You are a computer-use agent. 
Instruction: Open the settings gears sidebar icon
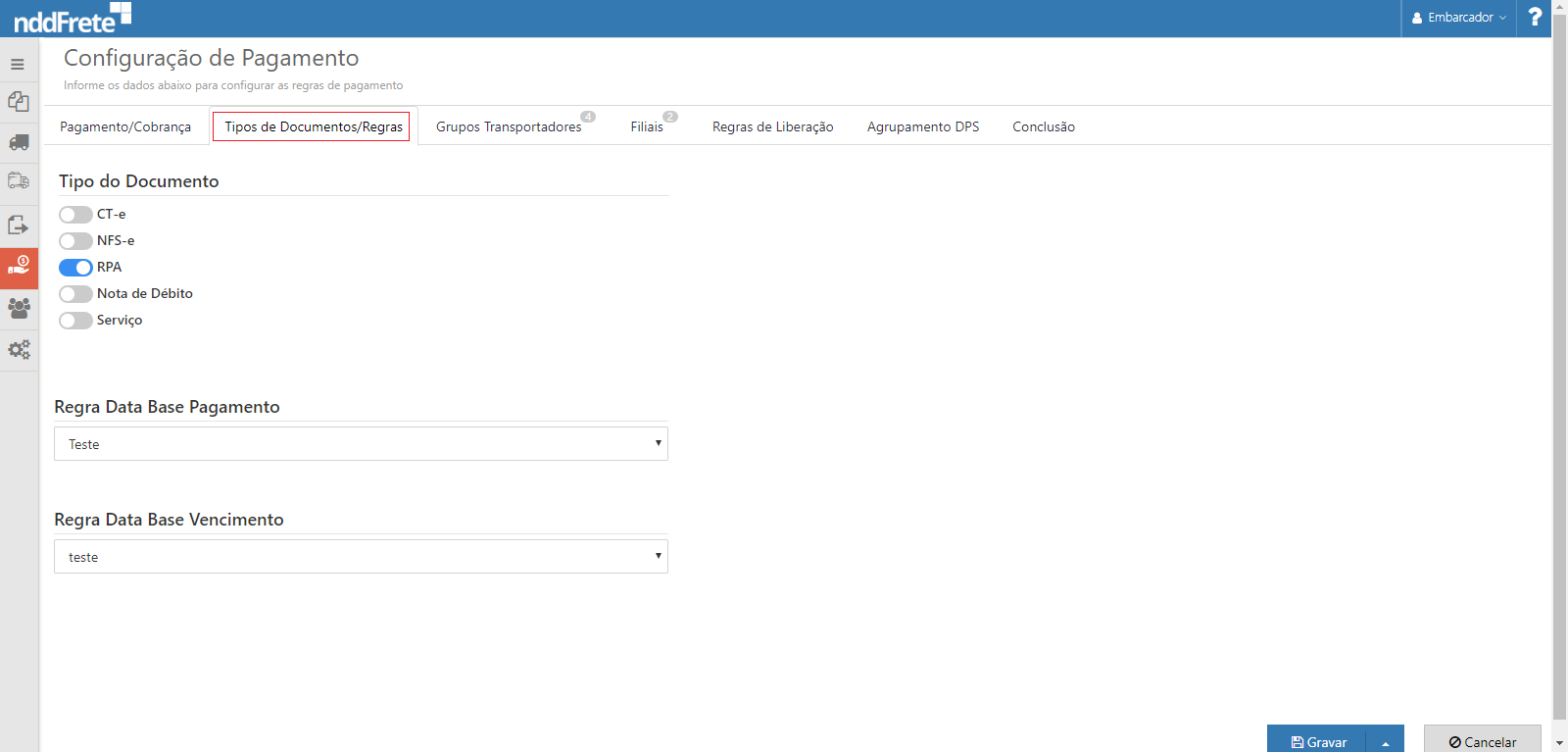coord(19,349)
